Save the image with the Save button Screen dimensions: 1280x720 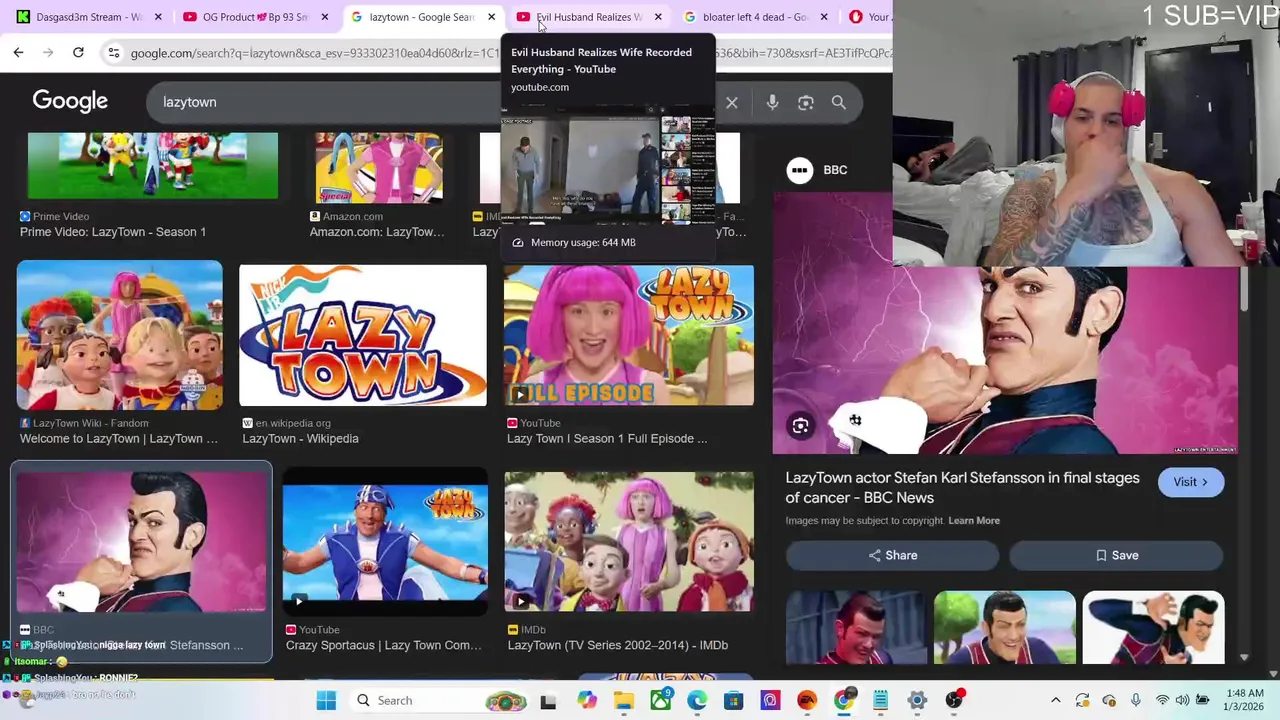(x=1116, y=555)
